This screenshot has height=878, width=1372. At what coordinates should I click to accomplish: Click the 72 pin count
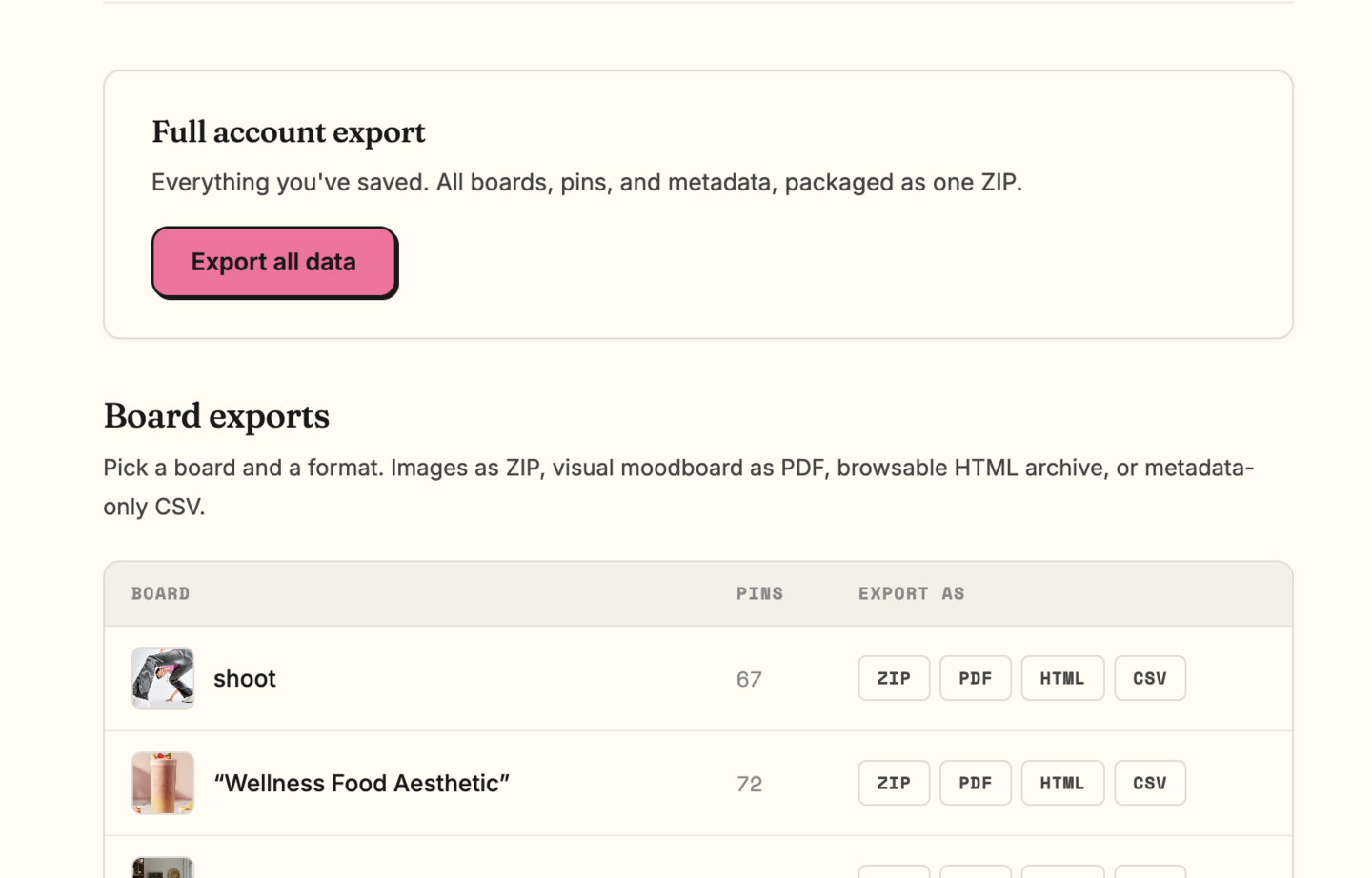point(749,784)
